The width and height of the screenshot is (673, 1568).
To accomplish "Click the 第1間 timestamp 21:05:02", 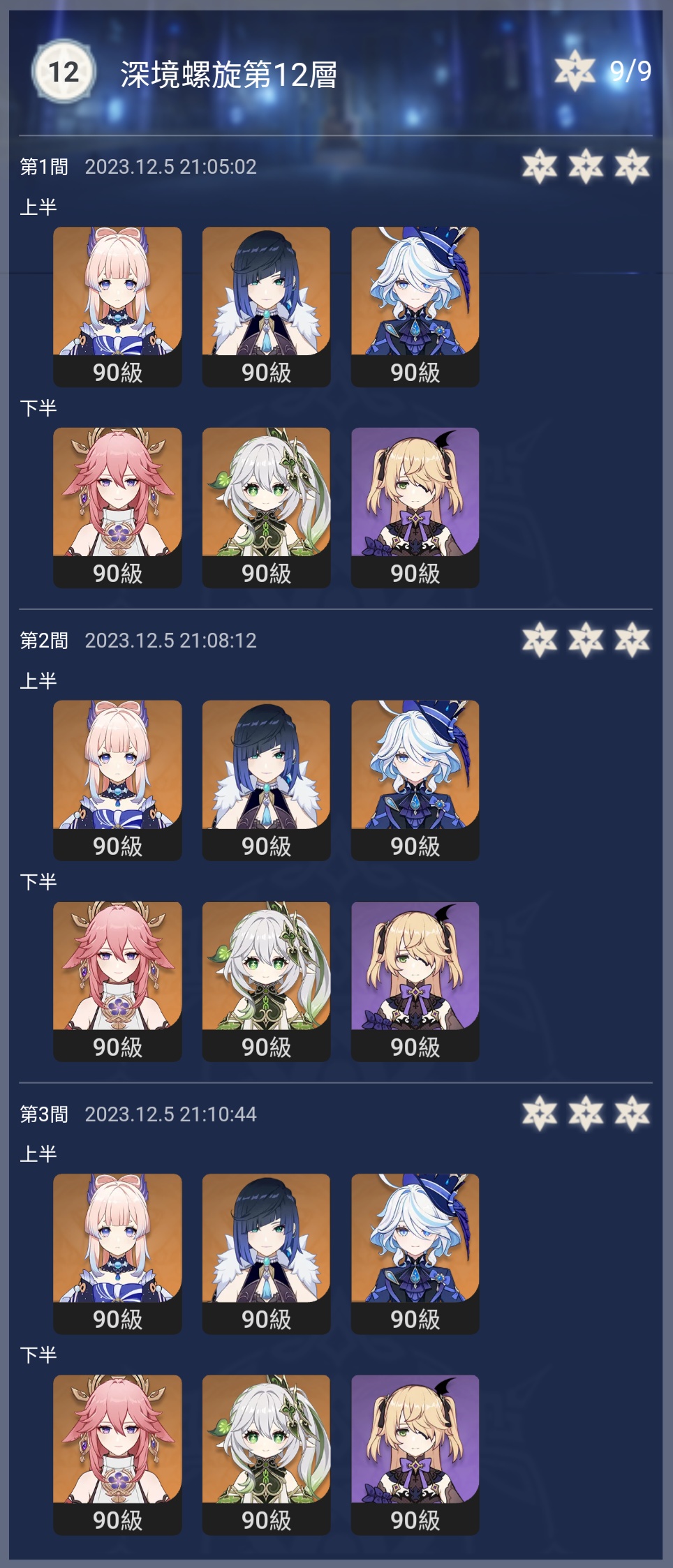I will point(218,167).
